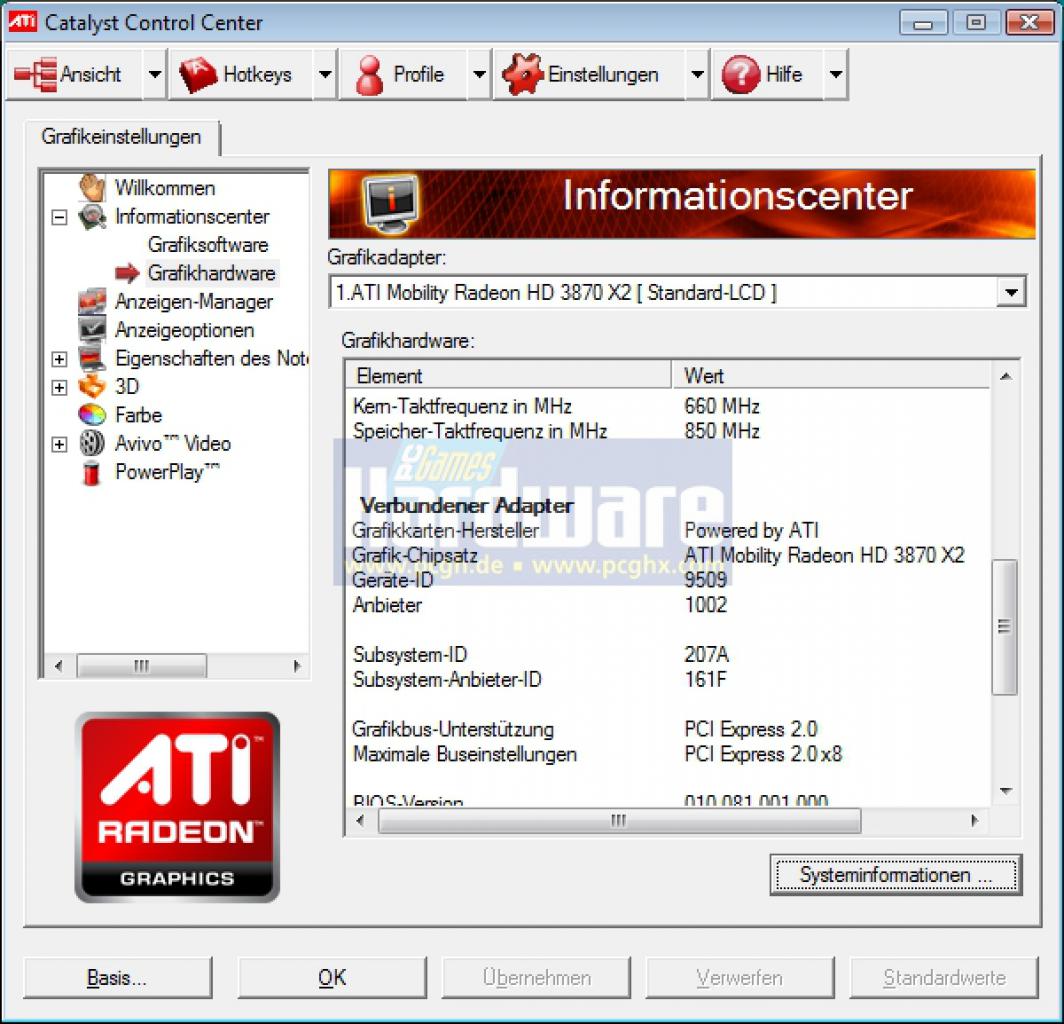Image resolution: width=1064 pixels, height=1024 pixels.
Task: Select Grafiksoftware in the tree
Action: 208,244
